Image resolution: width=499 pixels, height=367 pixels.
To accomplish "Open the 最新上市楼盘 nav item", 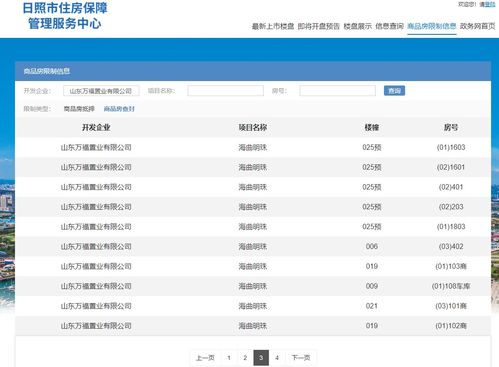I will (x=273, y=26).
